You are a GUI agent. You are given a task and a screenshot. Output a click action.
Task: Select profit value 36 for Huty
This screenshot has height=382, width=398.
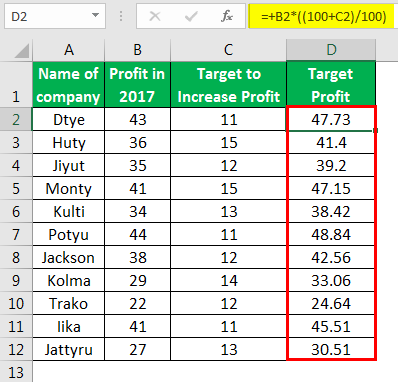[x=137, y=142]
